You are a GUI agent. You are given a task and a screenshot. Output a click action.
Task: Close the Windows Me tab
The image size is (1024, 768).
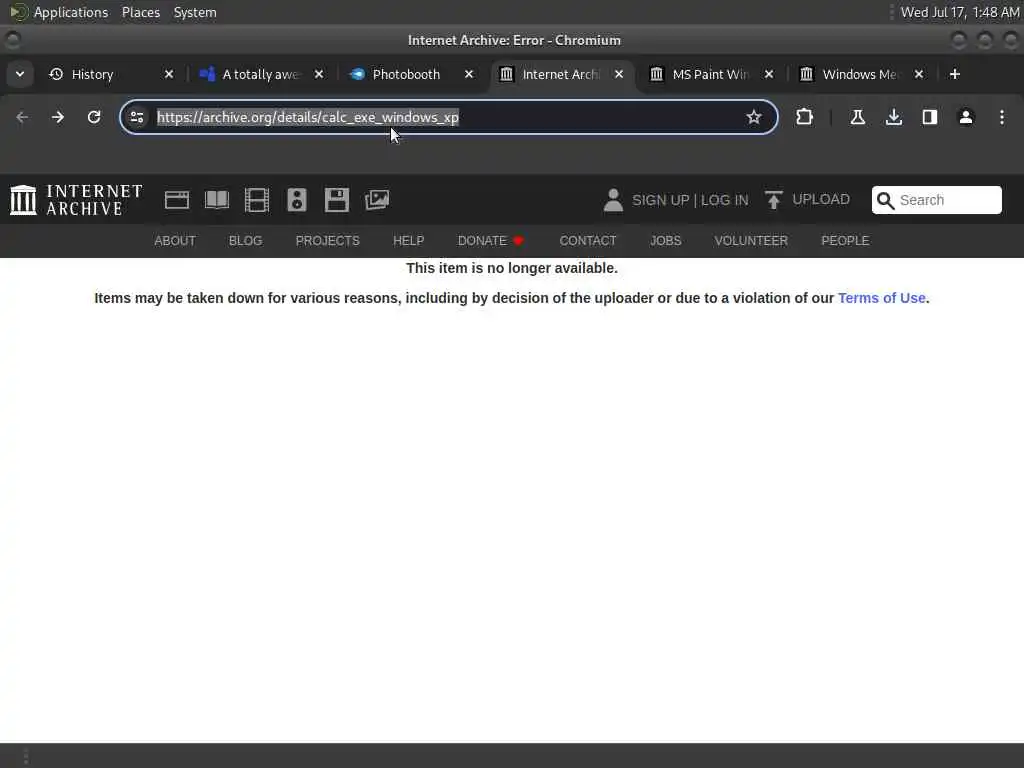coord(919,74)
